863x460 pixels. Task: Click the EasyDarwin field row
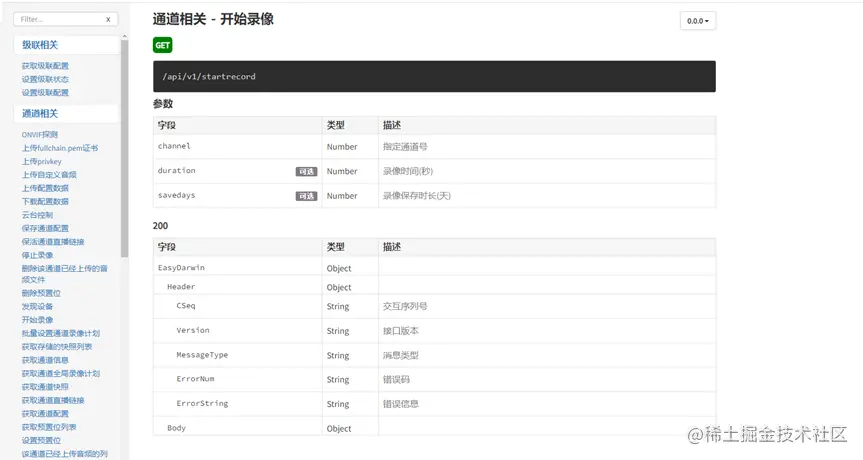[434, 268]
